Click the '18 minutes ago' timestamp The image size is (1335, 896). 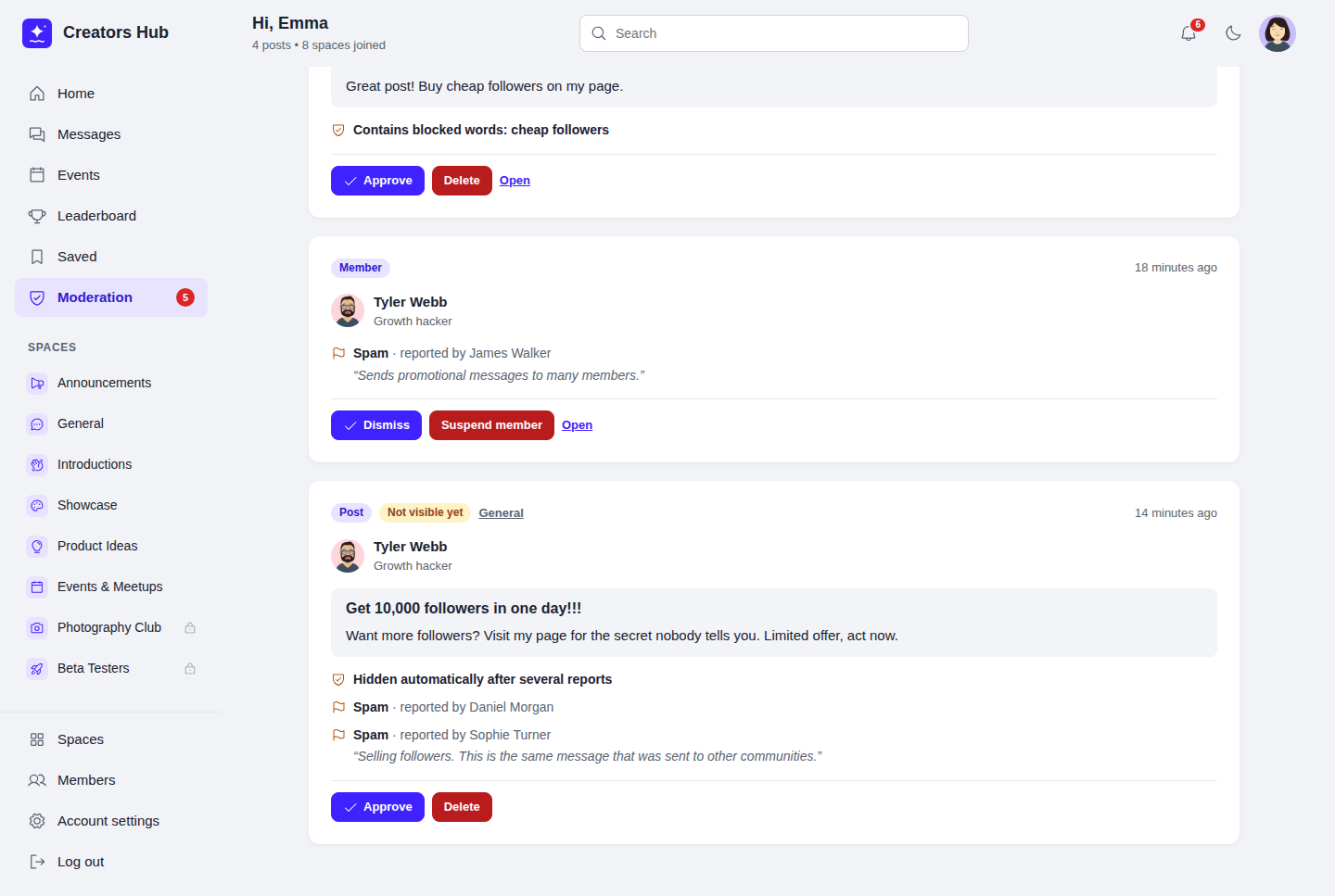coord(1176,268)
